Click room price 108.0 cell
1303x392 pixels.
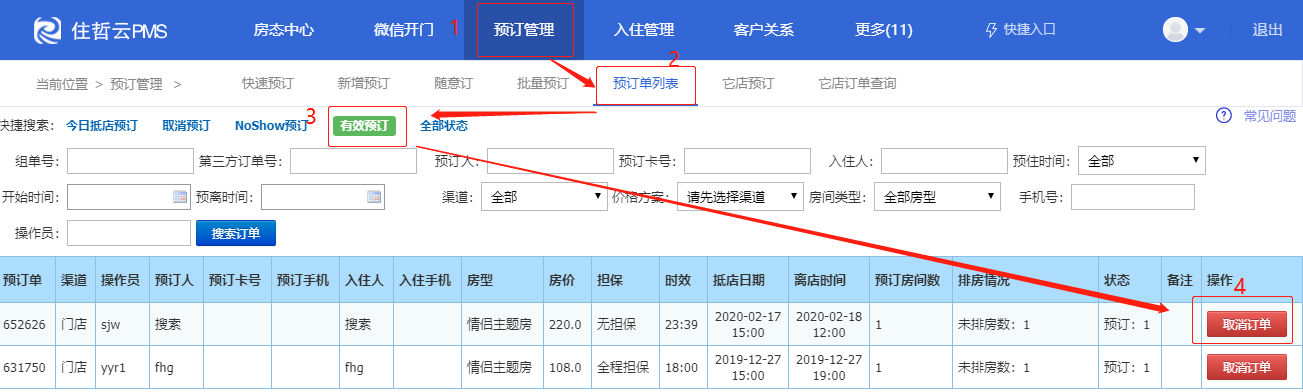click(565, 367)
